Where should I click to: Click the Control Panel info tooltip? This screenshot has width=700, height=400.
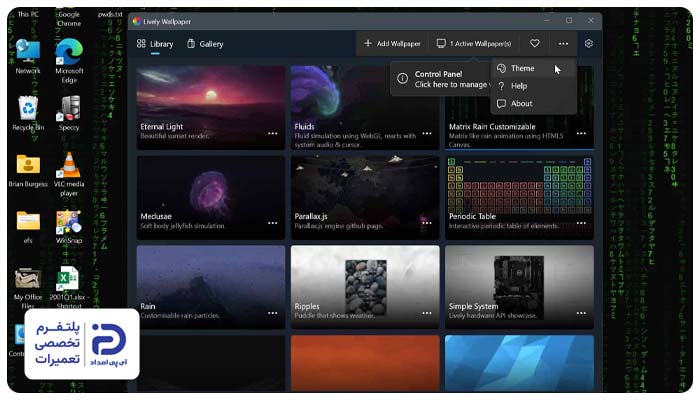(440, 79)
